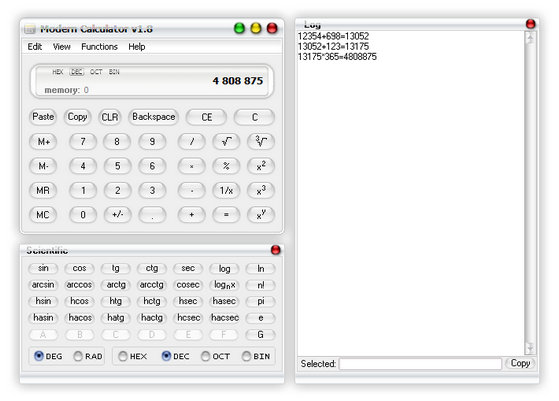
Task: Click the calculator title bar icon
Action: [x=30, y=29]
